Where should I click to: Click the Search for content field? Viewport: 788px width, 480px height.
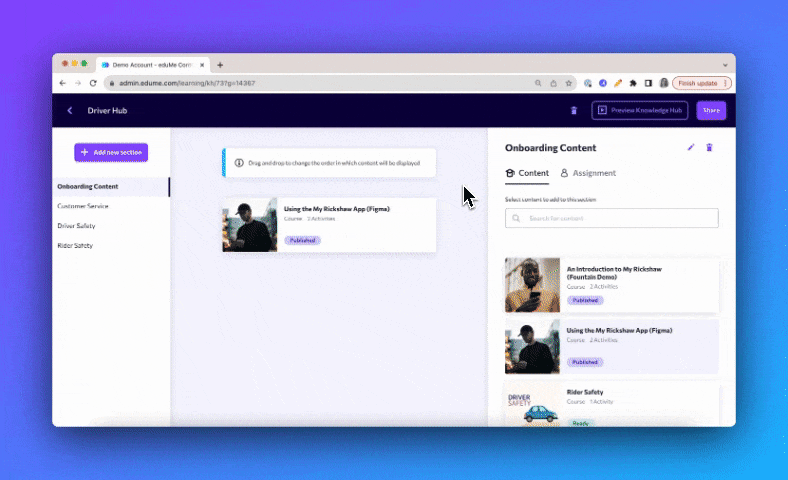pyautogui.click(x=612, y=218)
